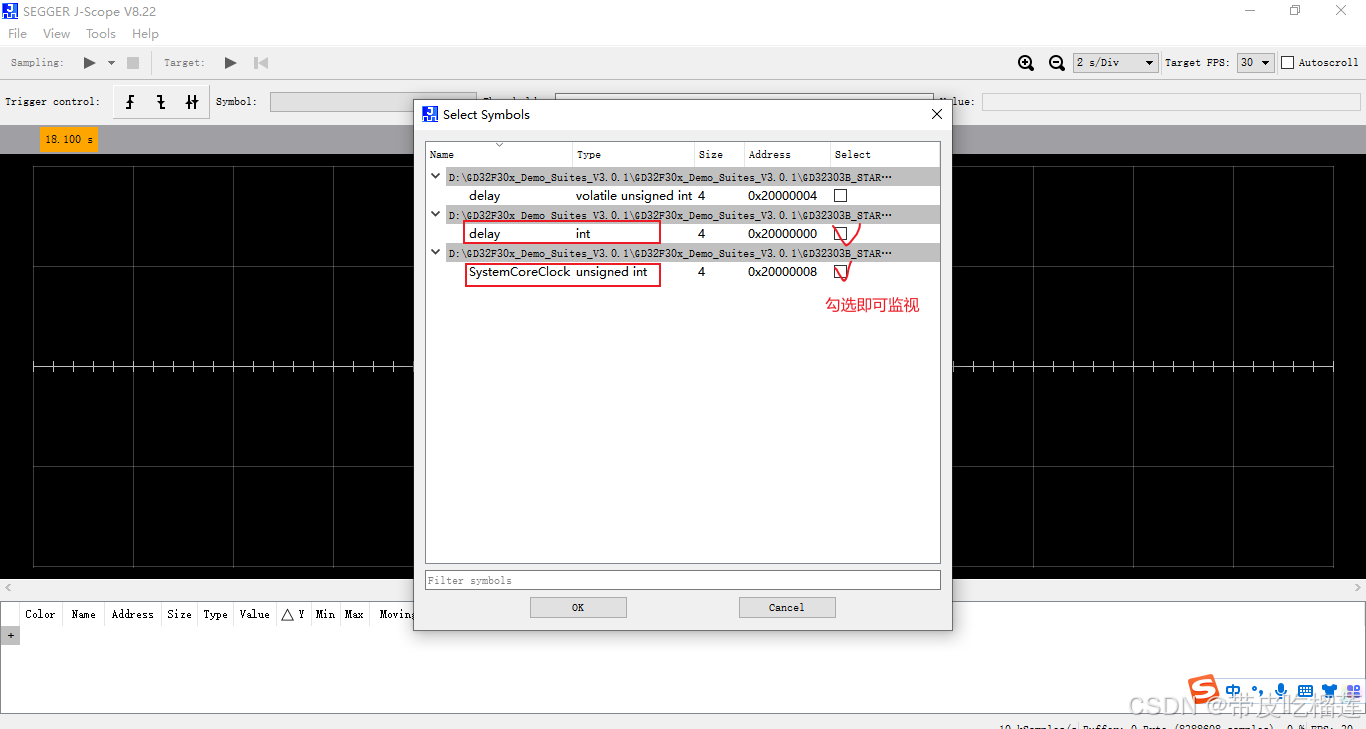Click the Value column header in watch table

(x=254, y=614)
